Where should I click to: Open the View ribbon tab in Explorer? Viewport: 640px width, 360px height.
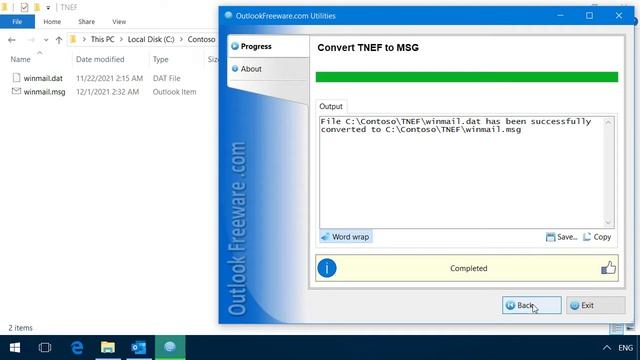pos(119,22)
